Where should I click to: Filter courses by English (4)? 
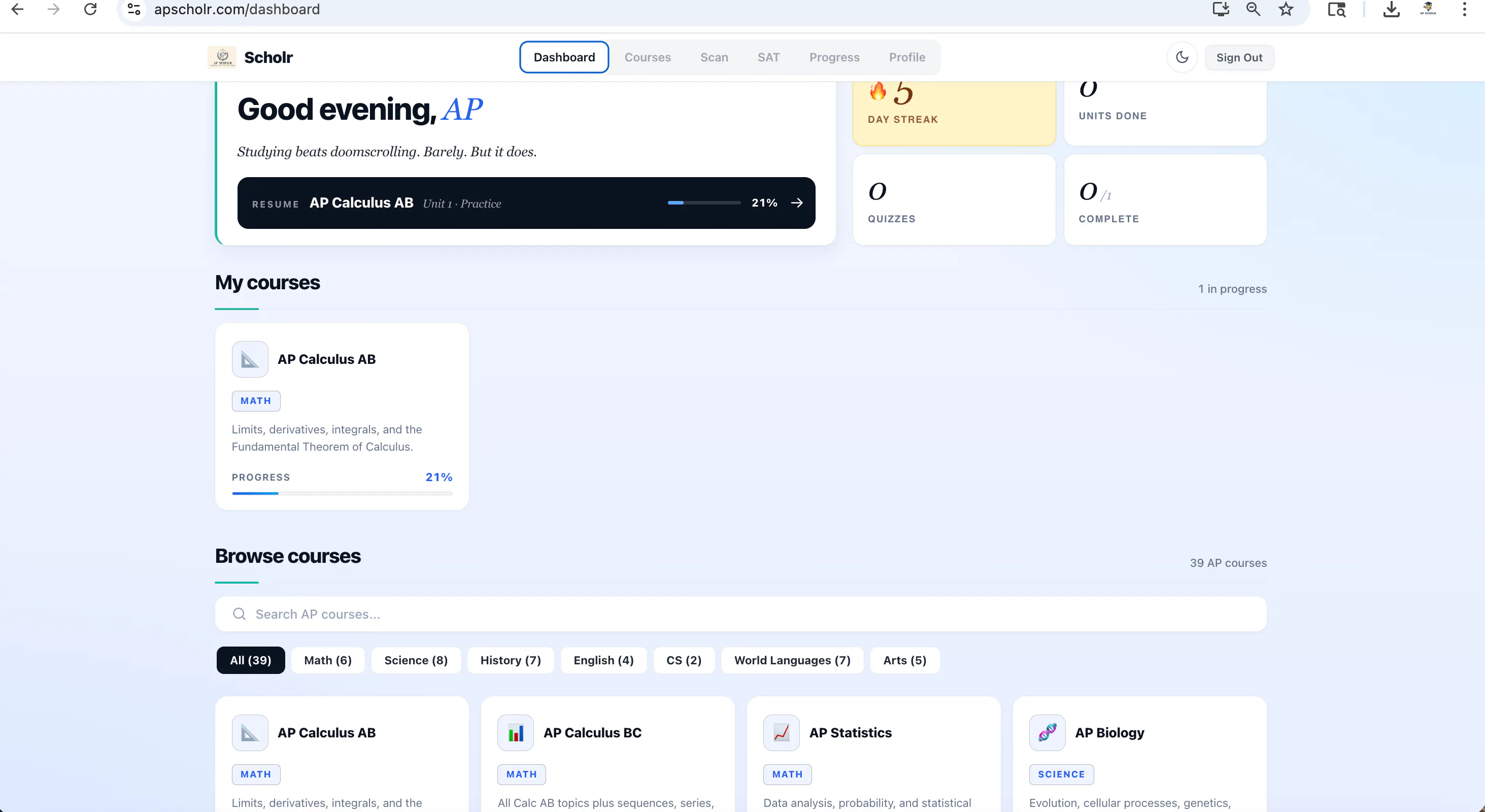pyautogui.click(x=603, y=660)
